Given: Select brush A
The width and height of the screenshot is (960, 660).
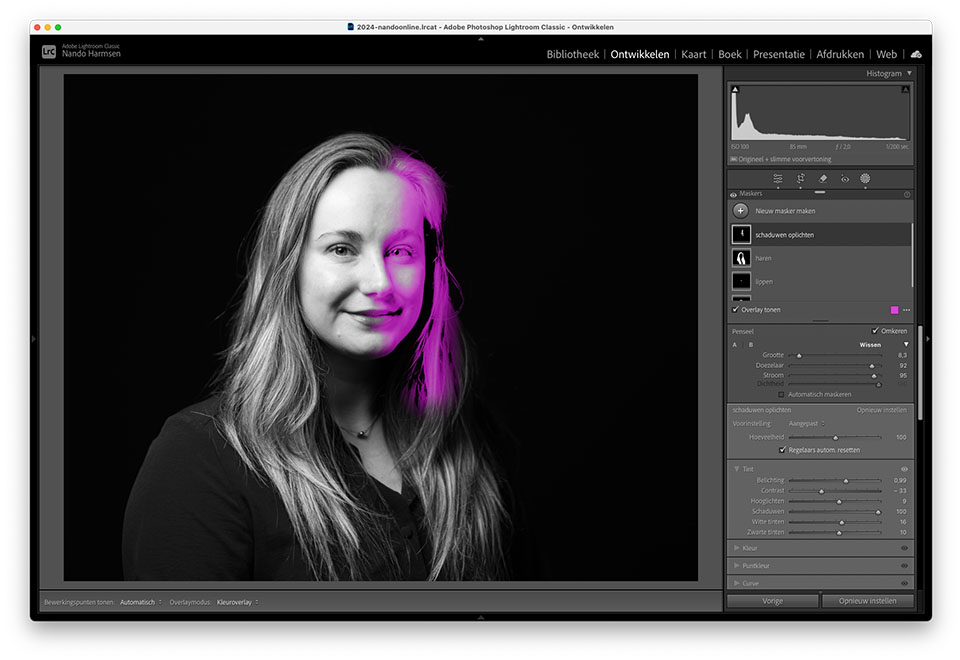Looking at the screenshot, I should [x=735, y=345].
